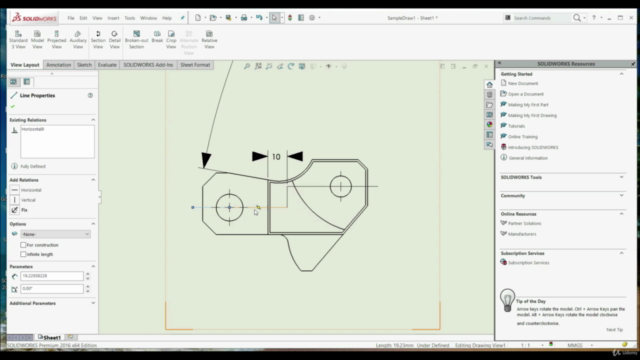This screenshot has height=360, width=640.
Task: Click the Rebuild traffic light icon
Action: (x=290, y=18)
